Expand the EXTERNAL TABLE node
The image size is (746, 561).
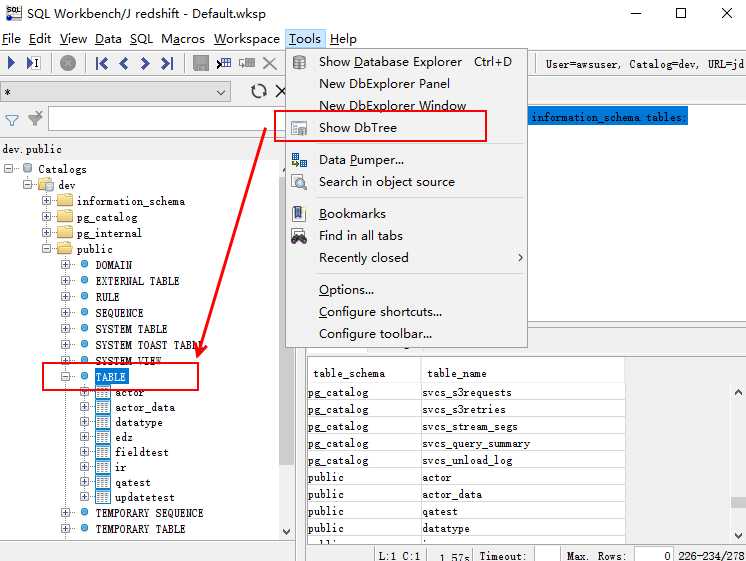[65, 281]
